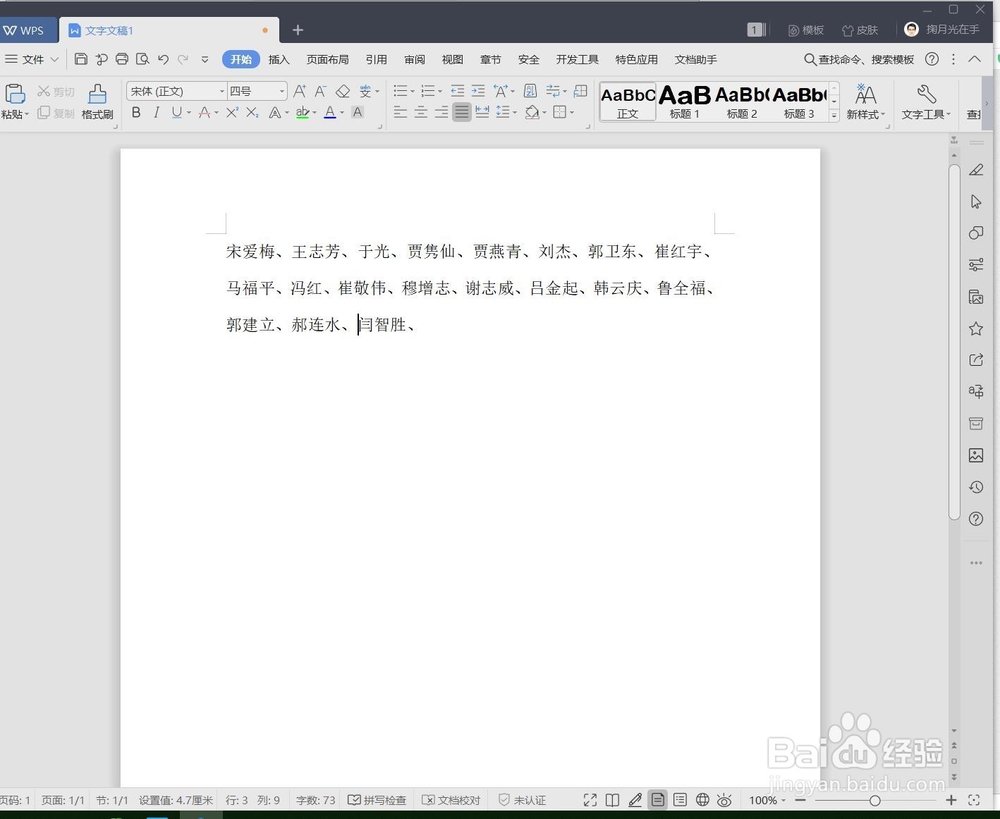Open the picture icon in right sidebar
The image size is (1000, 819).
[x=976, y=455]
